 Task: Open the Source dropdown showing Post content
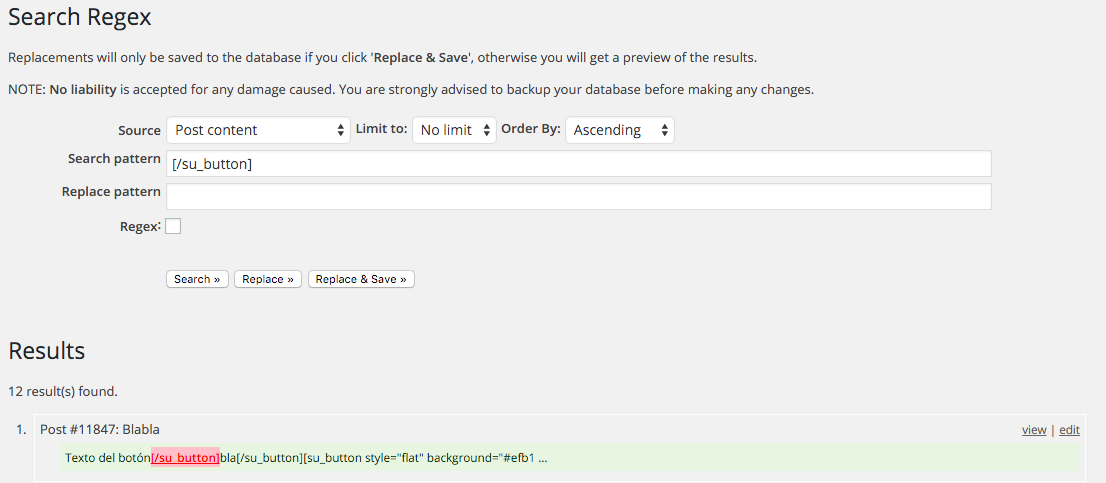(257, 130)
